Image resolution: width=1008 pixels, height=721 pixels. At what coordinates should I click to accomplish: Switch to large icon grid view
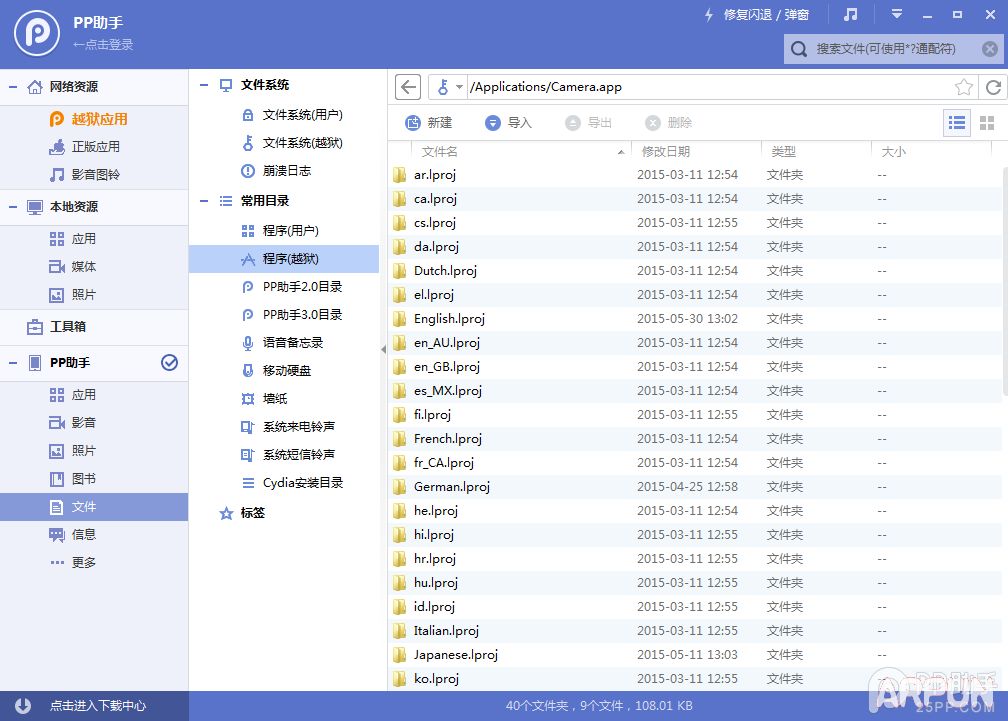tap(986, 122)
